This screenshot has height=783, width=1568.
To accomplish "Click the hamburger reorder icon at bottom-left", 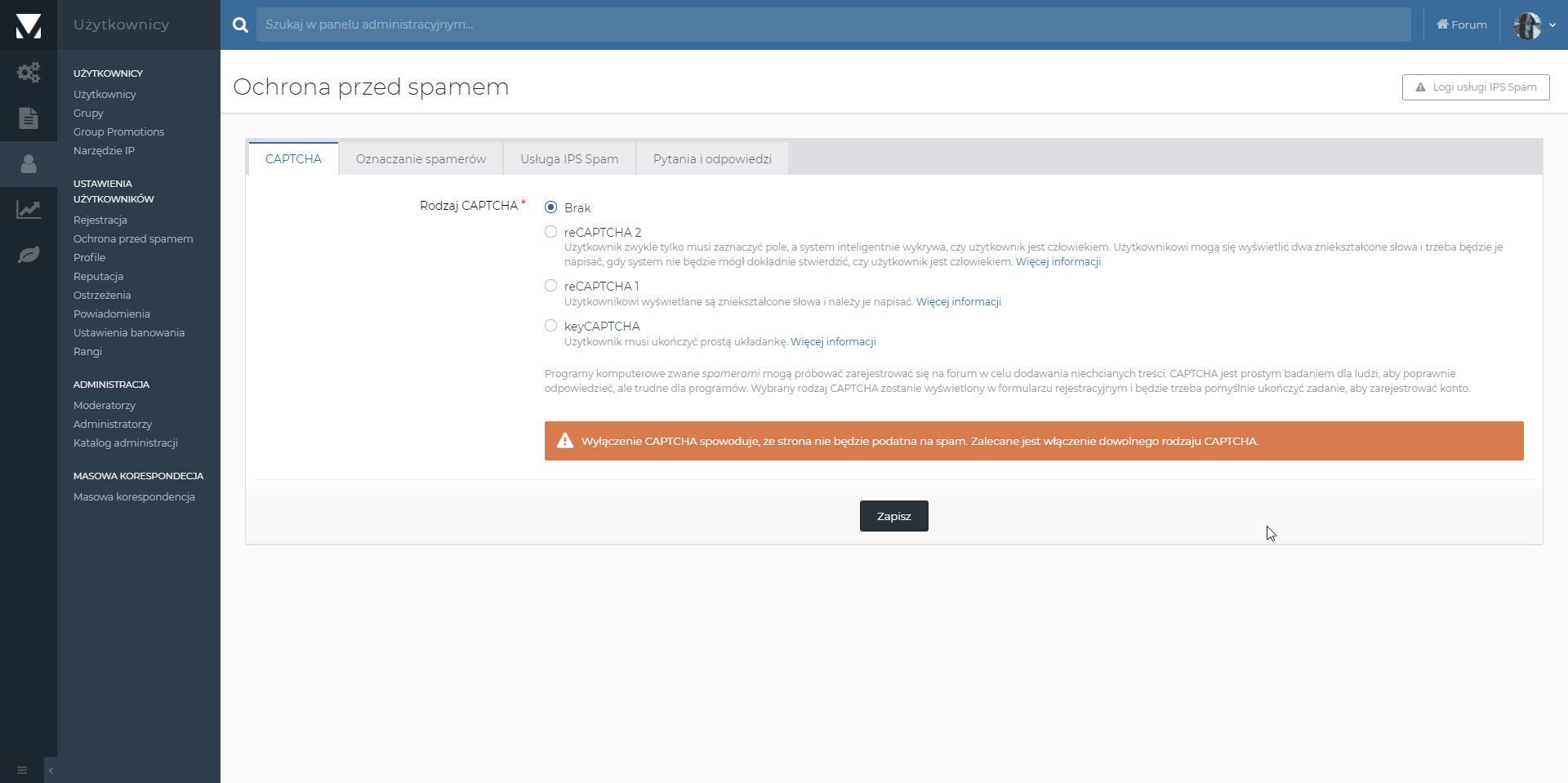I will click(x=22, y=770).
